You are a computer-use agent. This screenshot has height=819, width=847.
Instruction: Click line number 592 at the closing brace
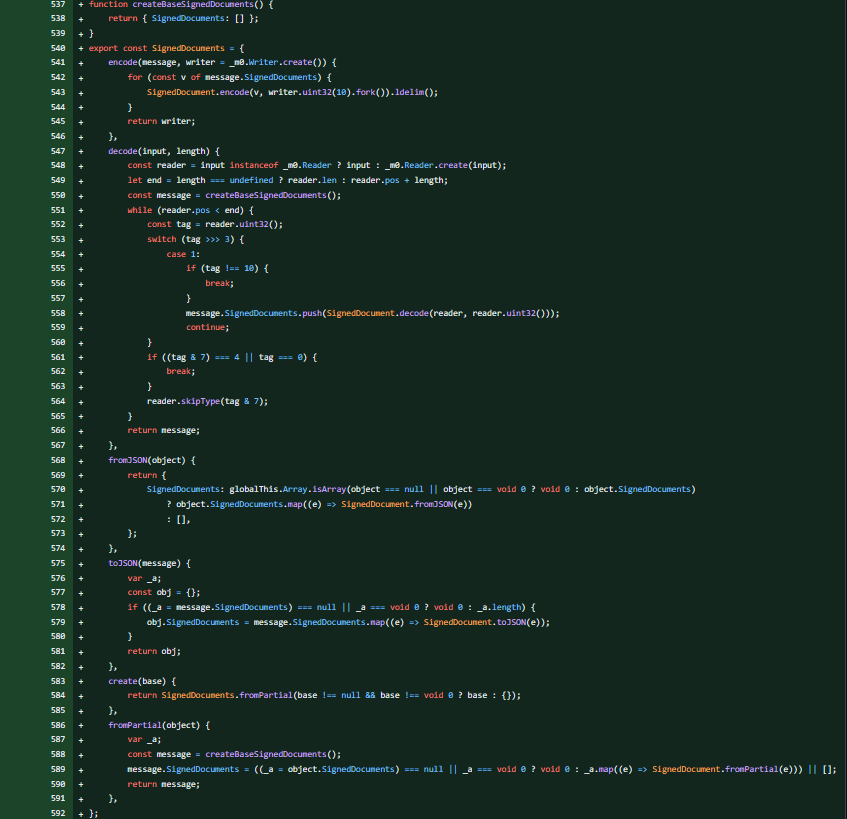tap(58, 814)
